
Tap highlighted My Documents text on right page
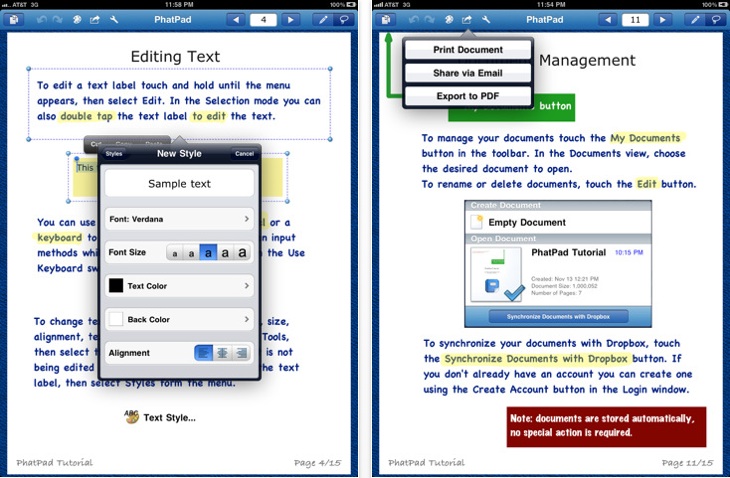click(x=645, y=138)
